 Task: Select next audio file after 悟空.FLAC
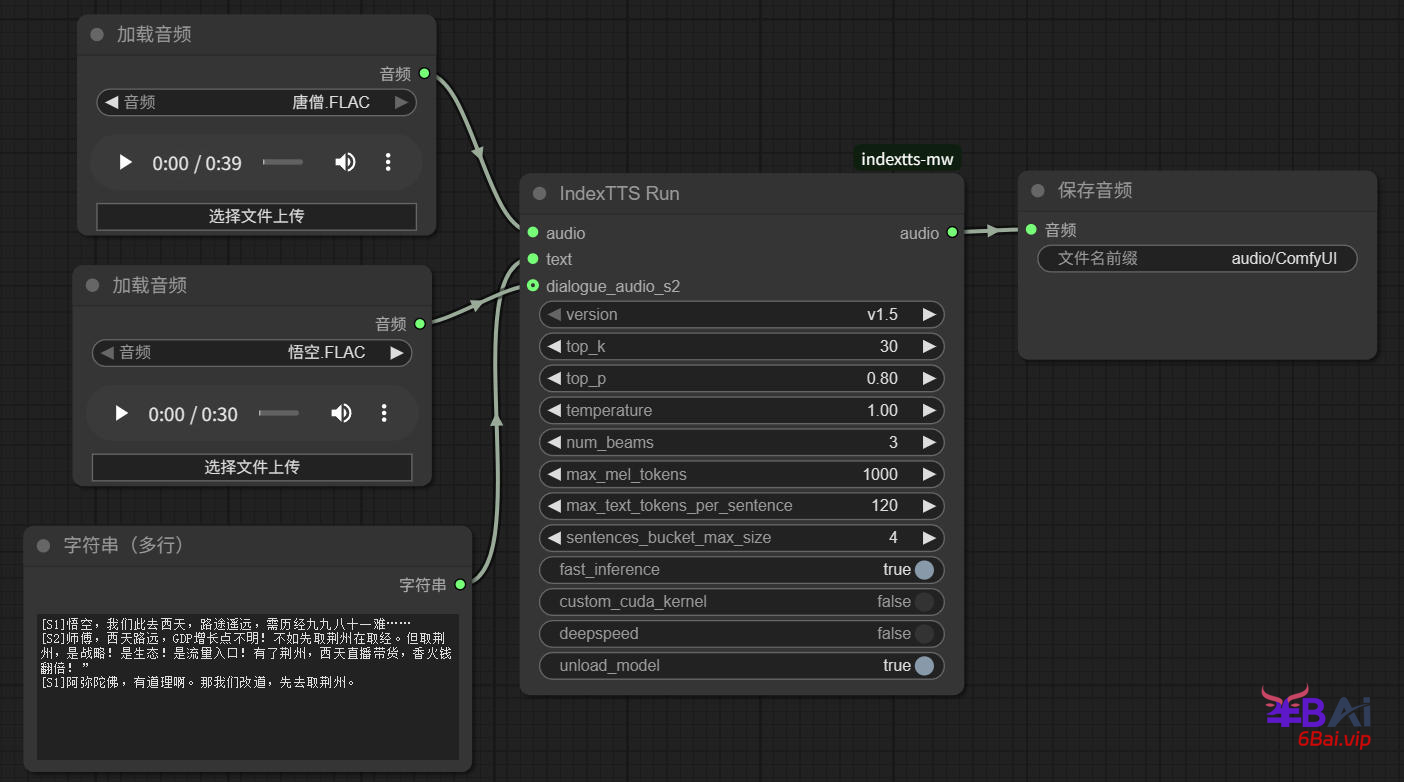[397, 353]
